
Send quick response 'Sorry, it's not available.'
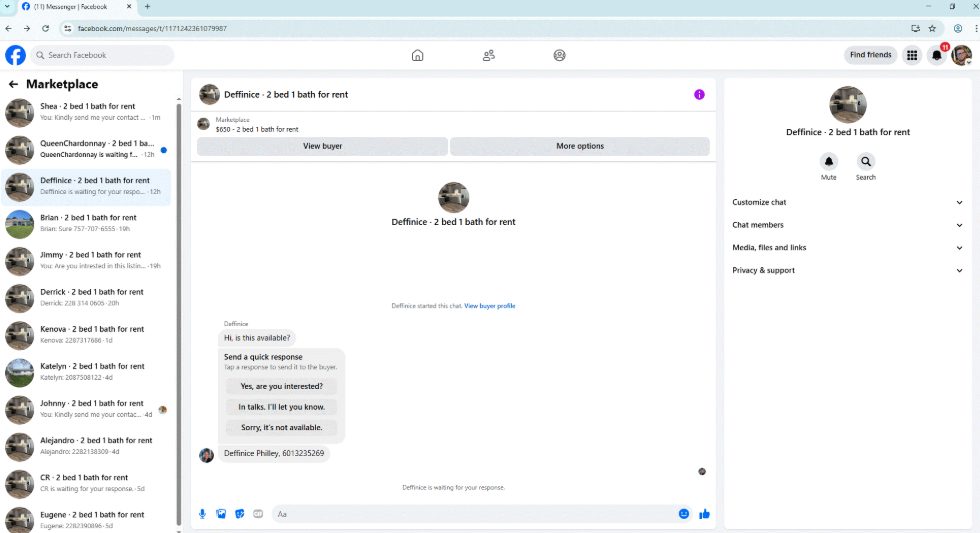coord(281,427)
